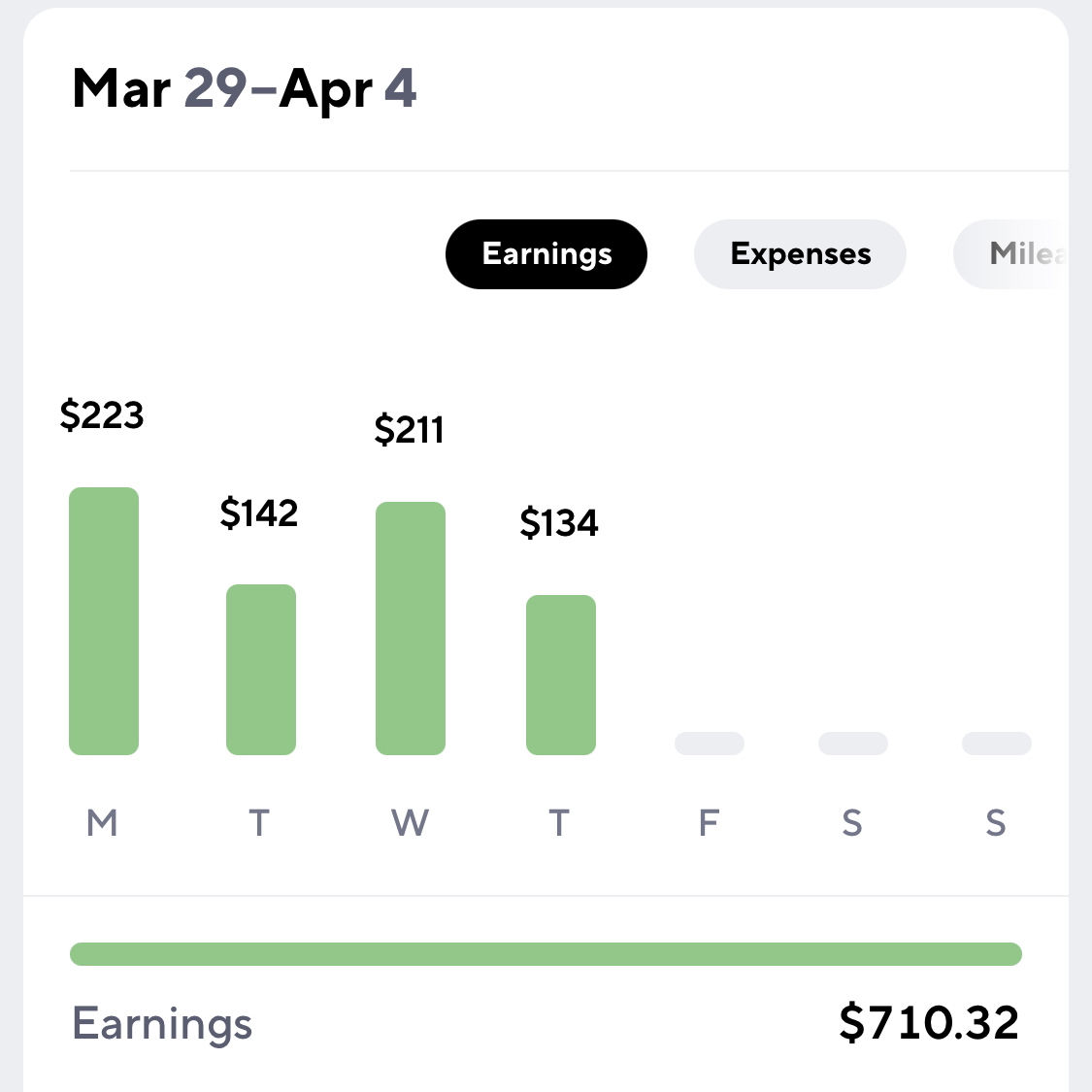
Task: Click the F day label
Action: (709, 822)
